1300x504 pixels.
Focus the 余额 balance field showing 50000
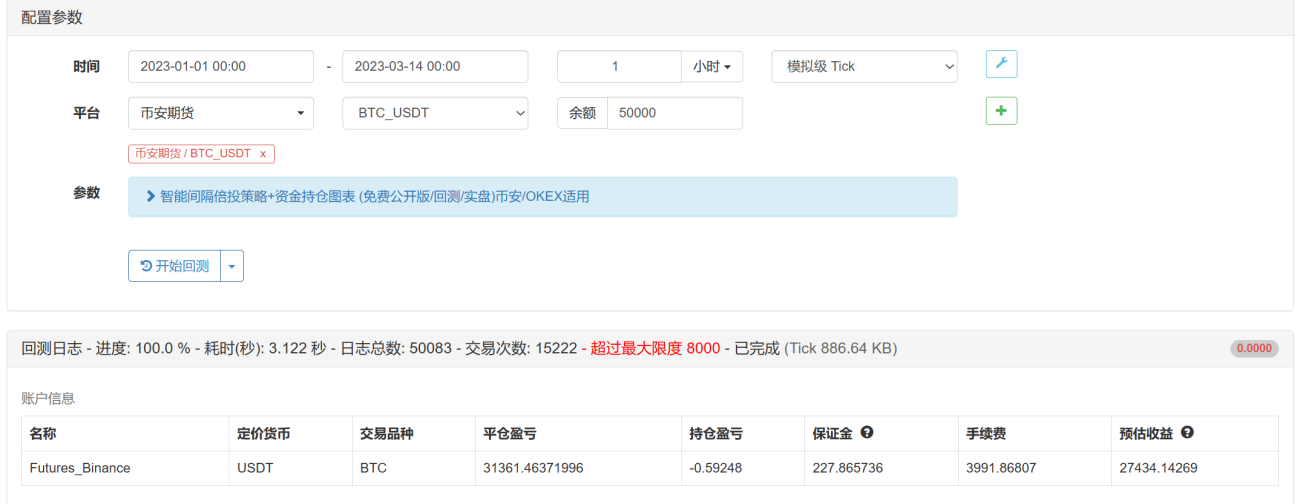pyautogui.click(x=675, y=113)
